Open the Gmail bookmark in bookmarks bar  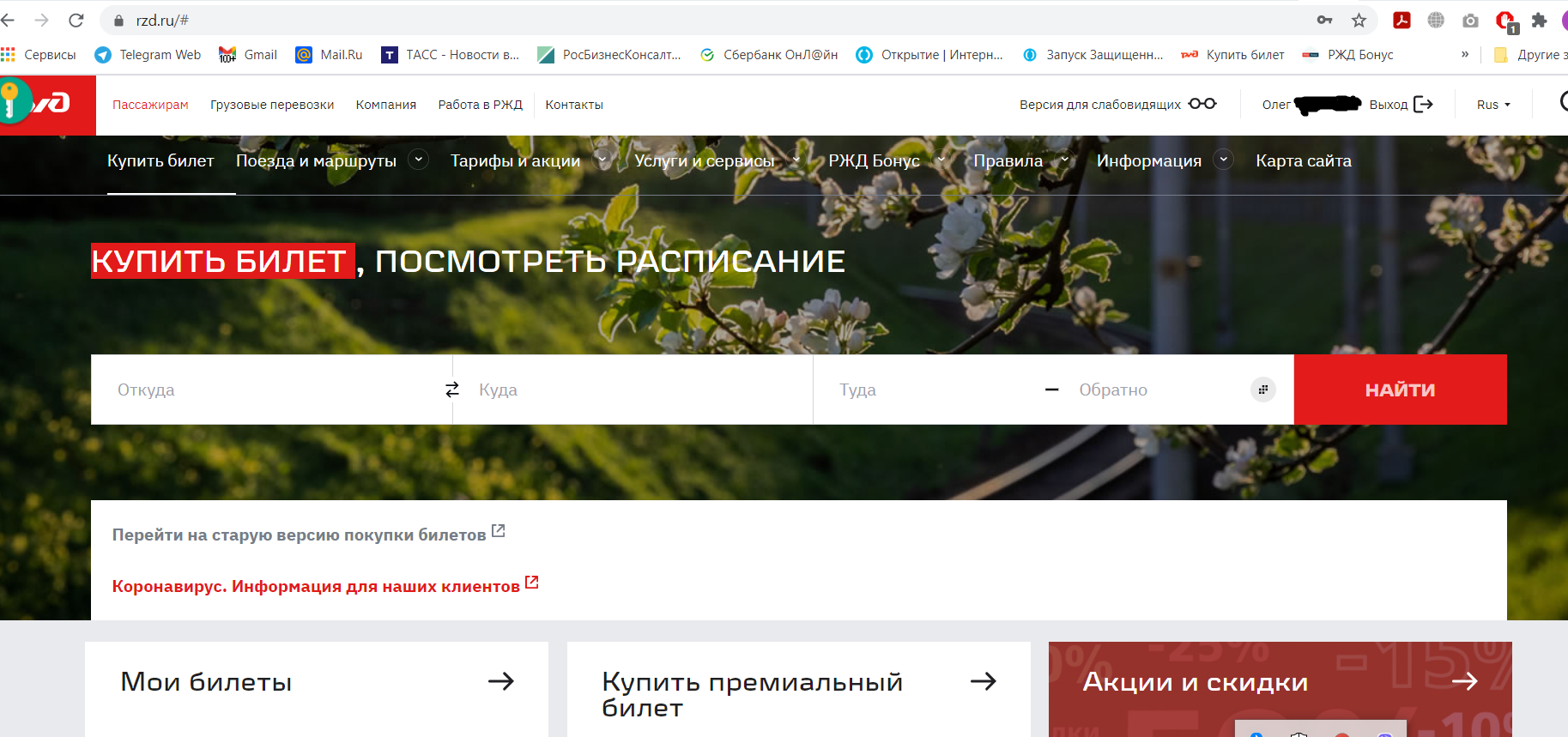[x=249, y=55]
